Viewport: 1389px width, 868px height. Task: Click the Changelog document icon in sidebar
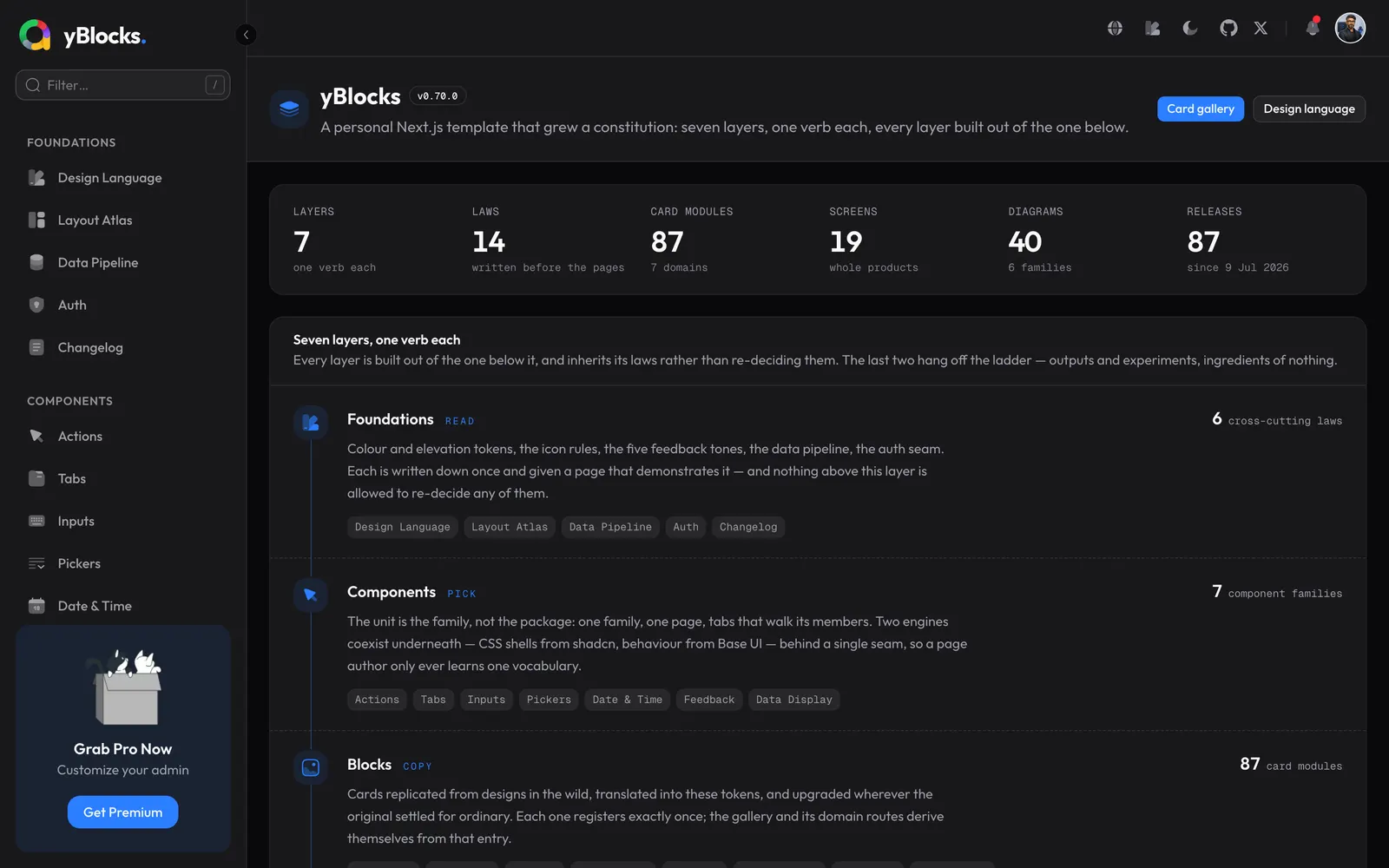point(36,348)
